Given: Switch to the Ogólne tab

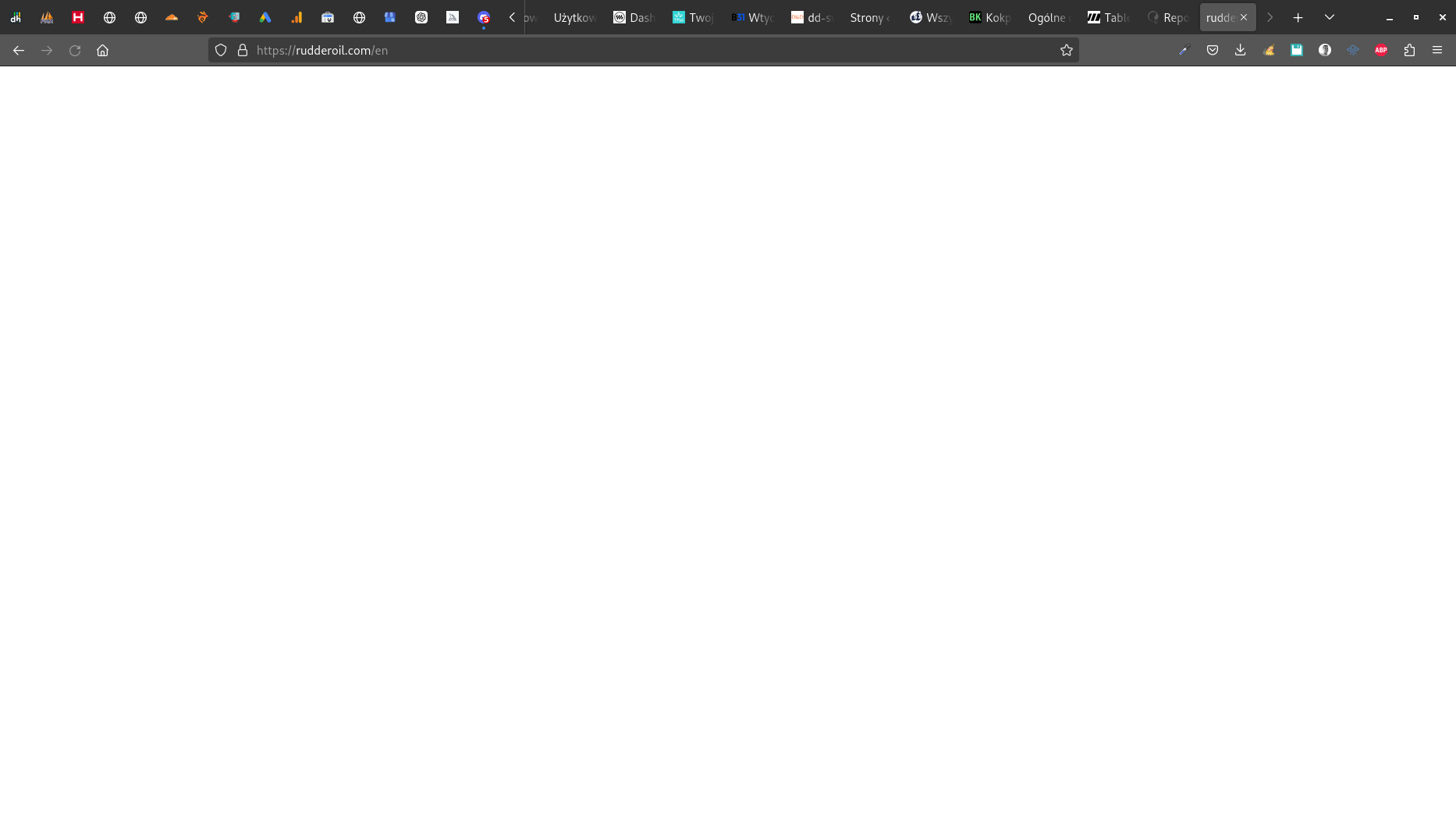Looking at the screenshot, I should tap(1049, 17).
